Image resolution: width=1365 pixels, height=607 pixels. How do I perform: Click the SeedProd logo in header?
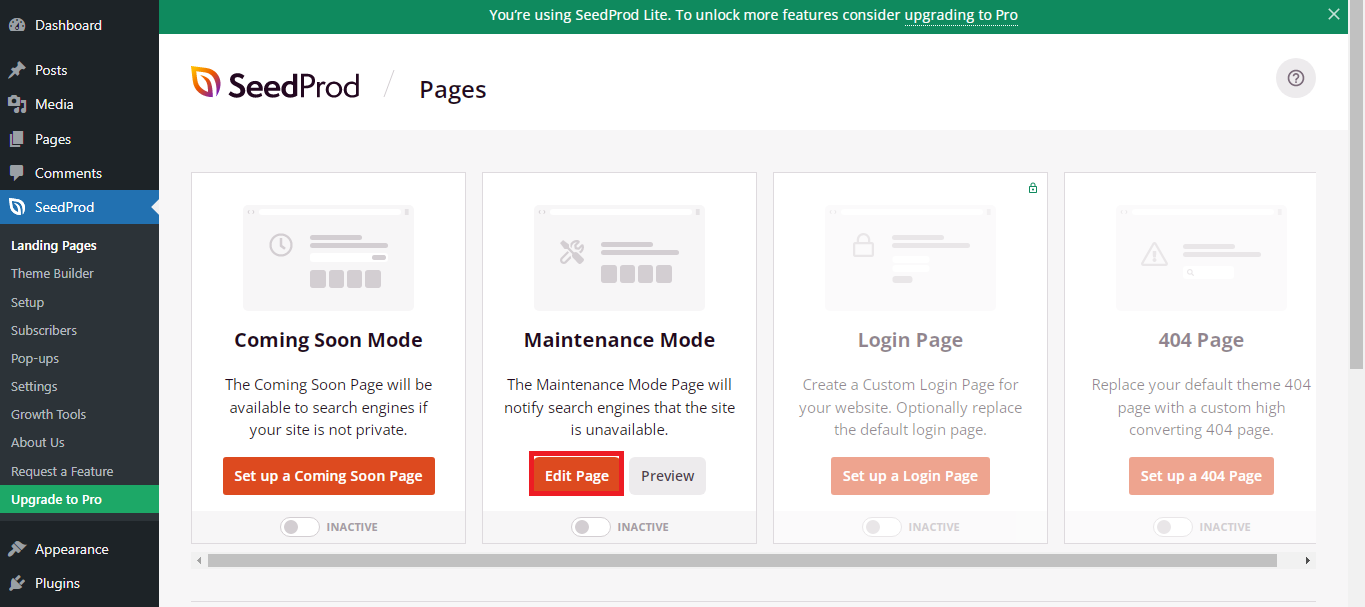275,84
